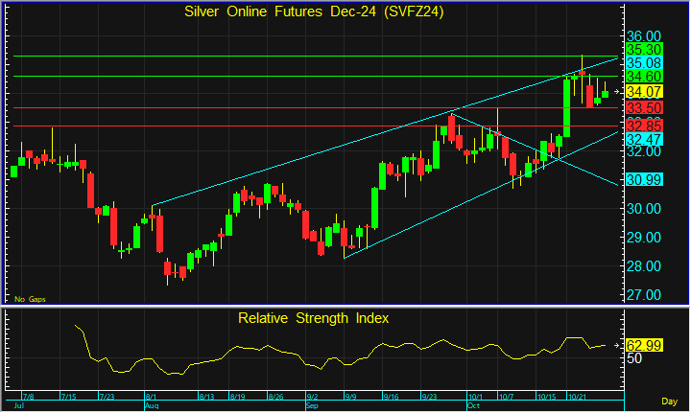Click the 8/19 date marker
This screenshot has width=691, height=413.
pos(238,397)
